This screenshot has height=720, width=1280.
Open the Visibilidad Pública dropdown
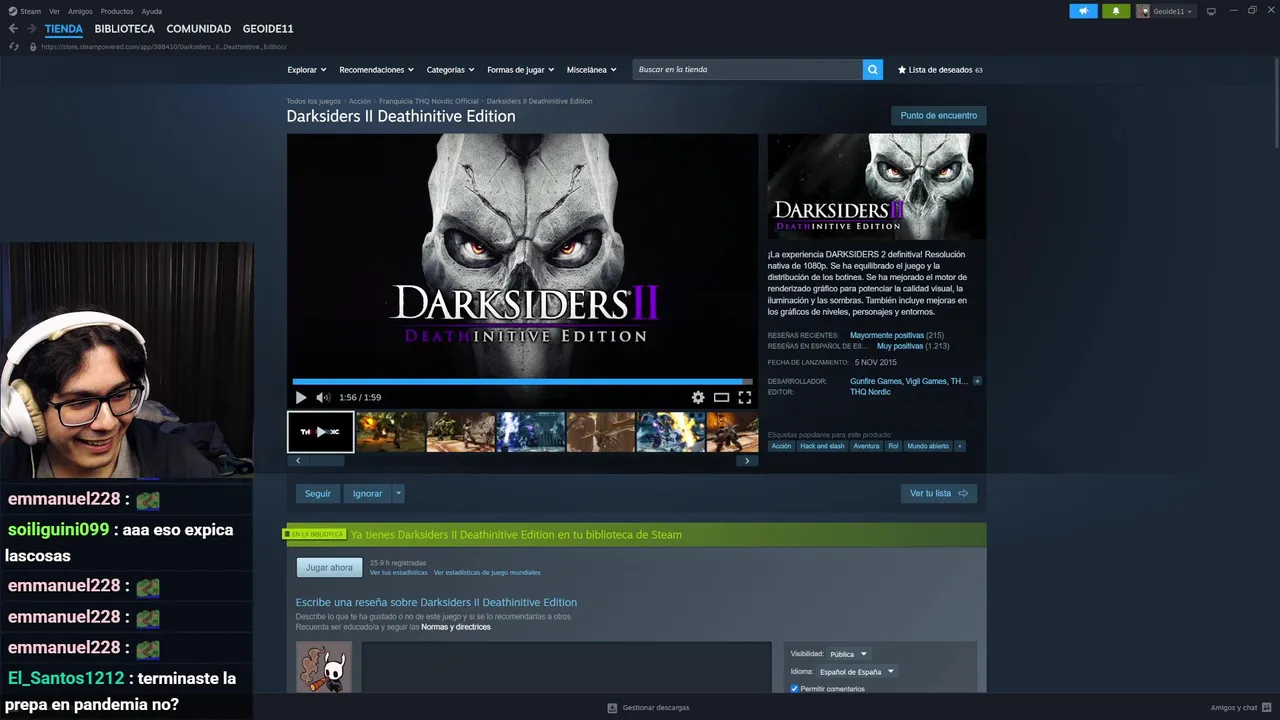tap(848, 654)
